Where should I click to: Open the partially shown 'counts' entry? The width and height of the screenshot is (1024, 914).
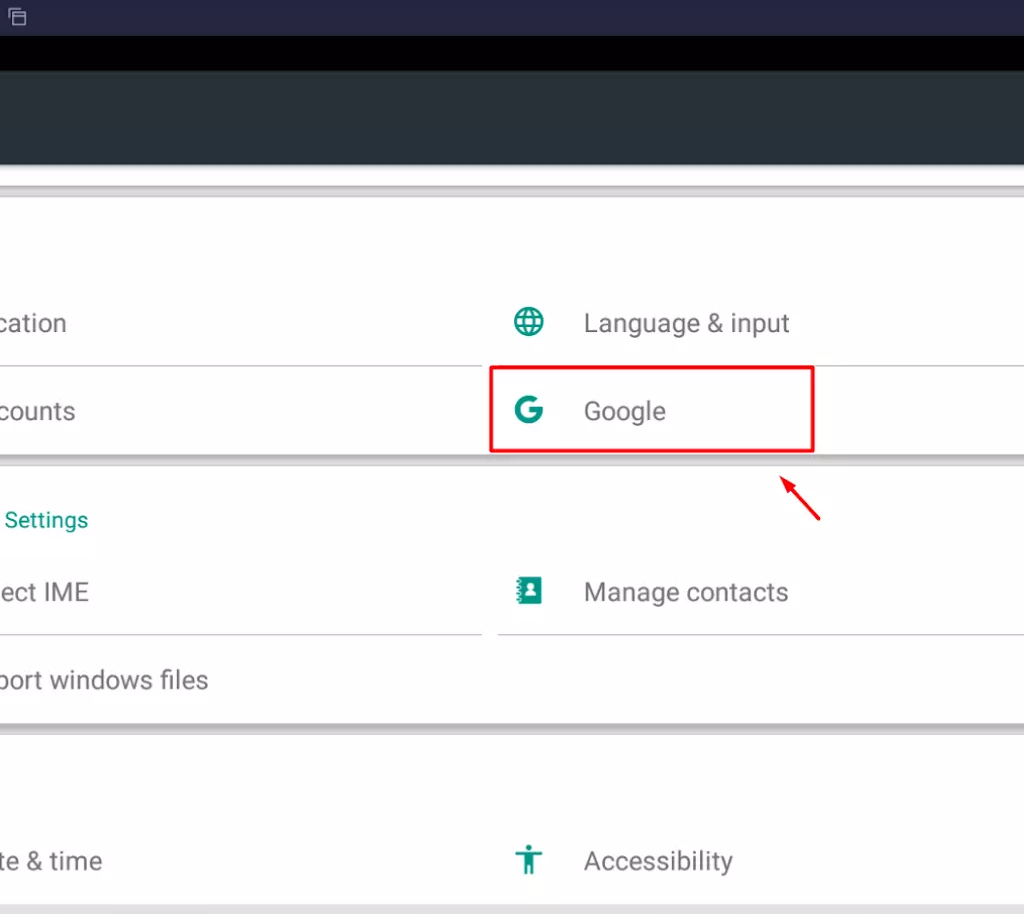pos(240,411)
